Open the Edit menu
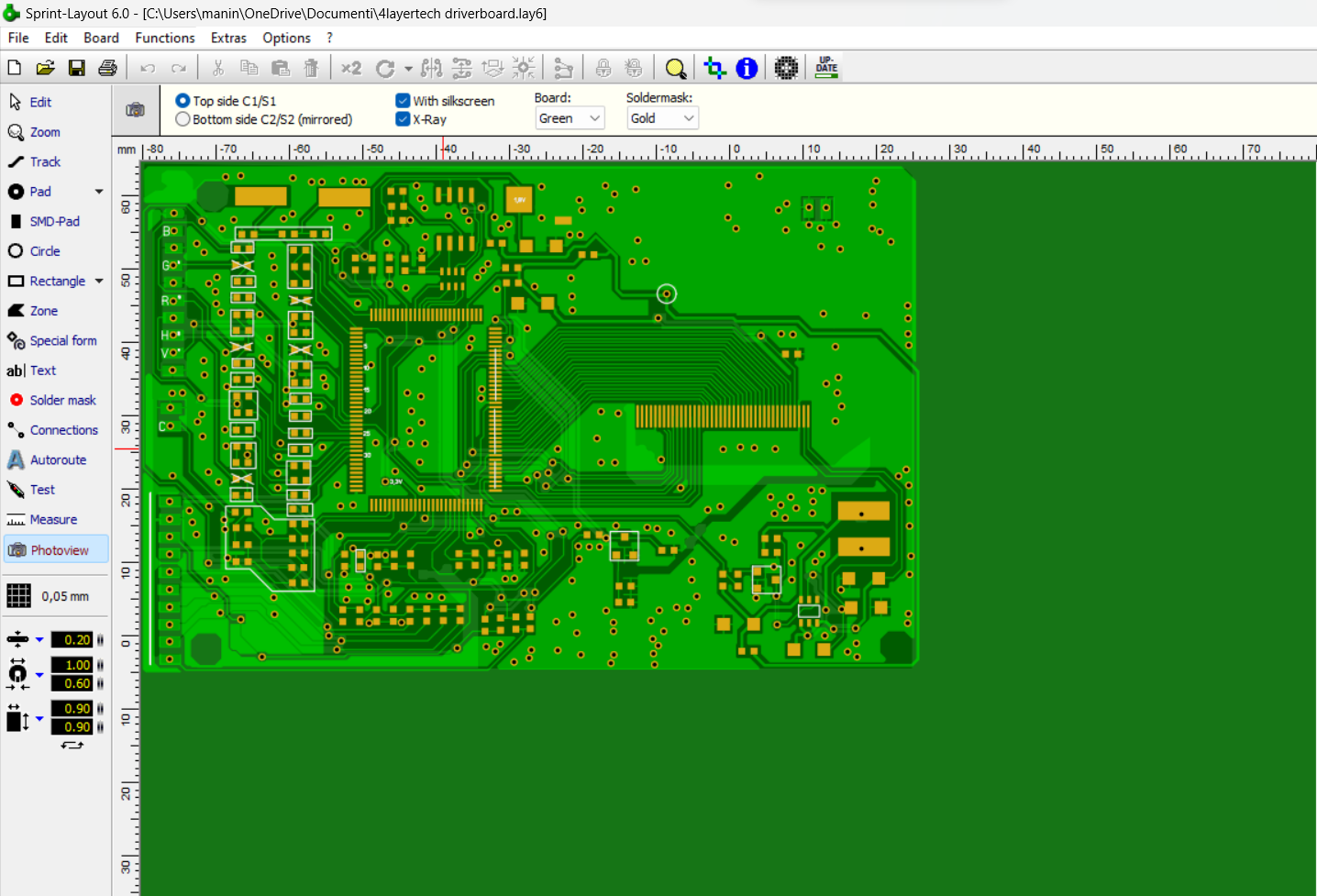1317x896 pixels. 56,38
